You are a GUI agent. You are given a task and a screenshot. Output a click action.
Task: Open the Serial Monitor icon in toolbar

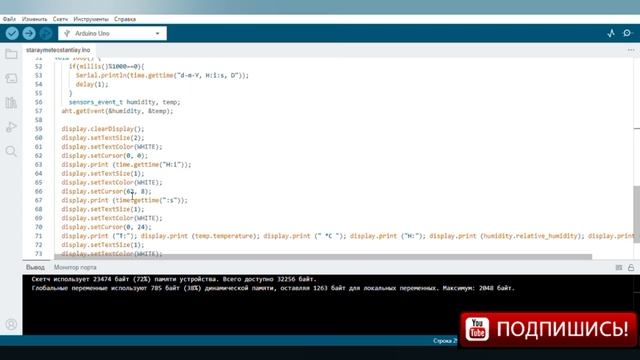[x=627, y=33]
